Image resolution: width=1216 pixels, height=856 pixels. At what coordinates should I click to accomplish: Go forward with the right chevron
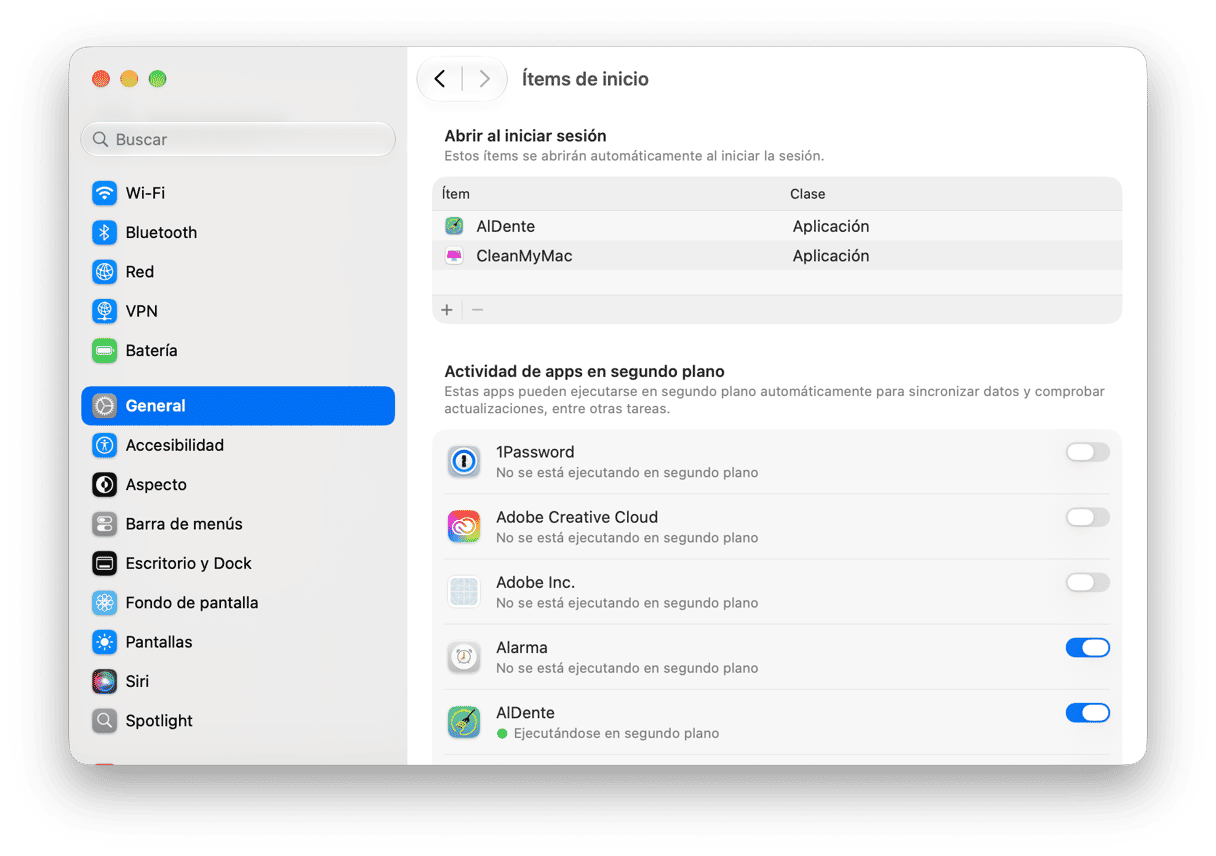[484, 79]
